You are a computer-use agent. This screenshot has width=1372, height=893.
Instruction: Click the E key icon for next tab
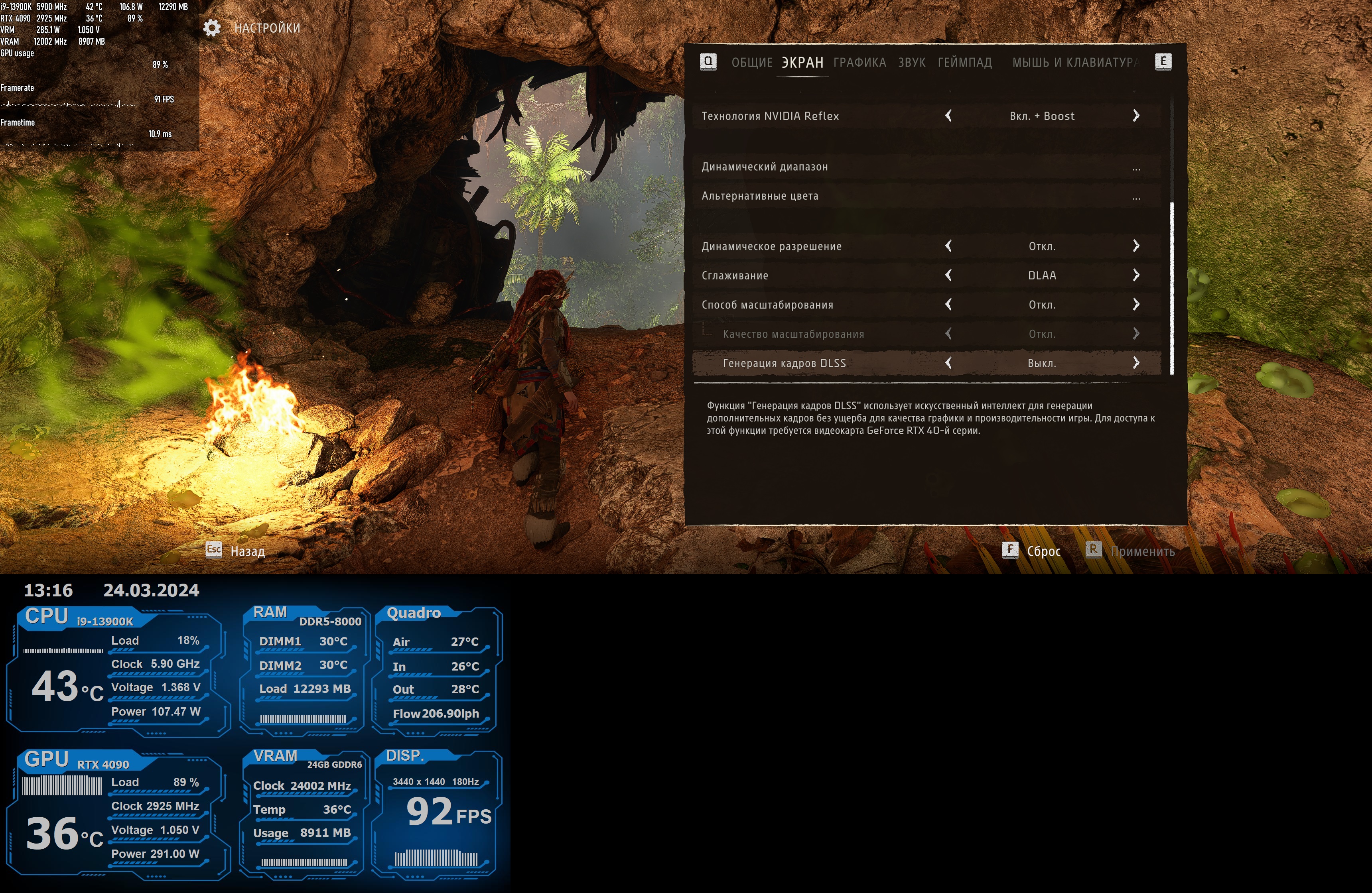click(x=1163, y=62)
